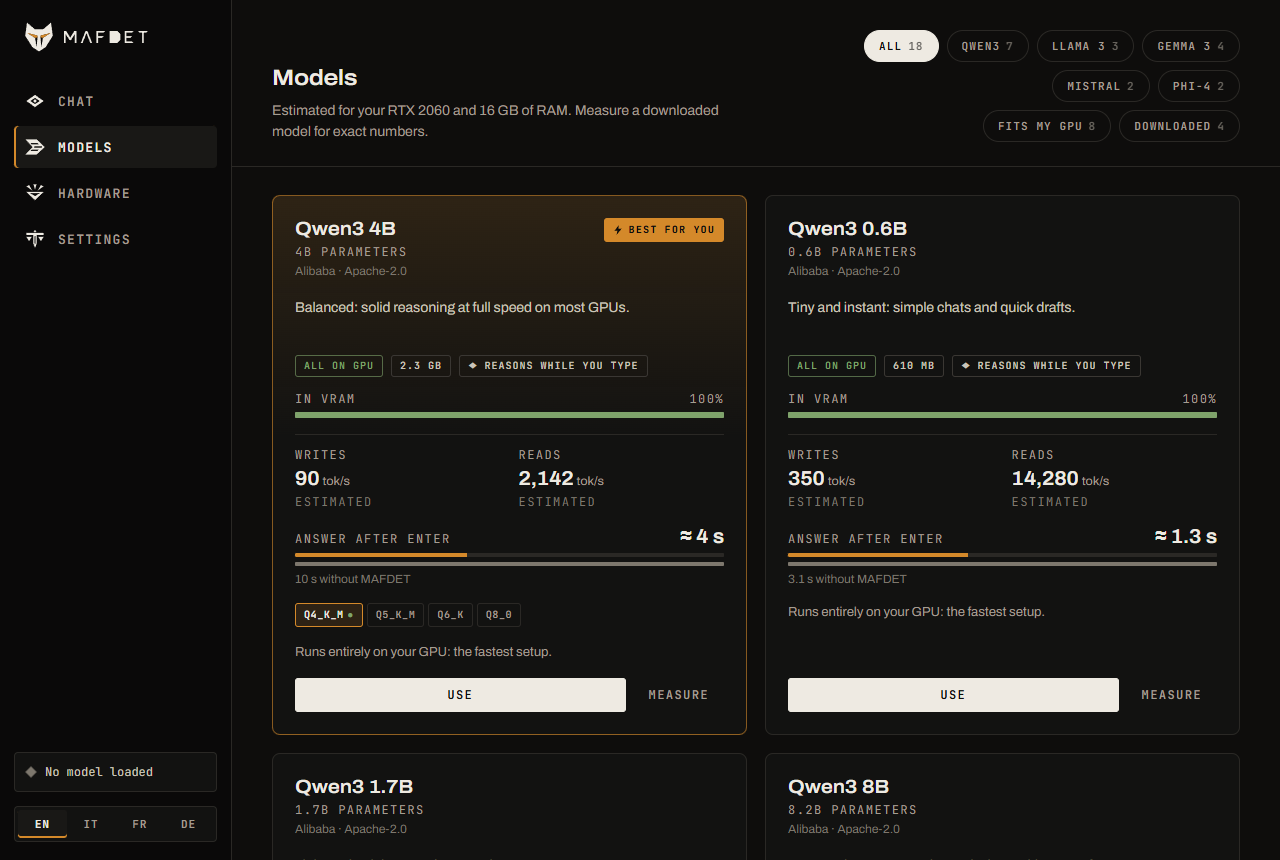Viewport: 1280px width, 860px height.
Task: Open the Settings page
Action: pyautogui.click(x=115, y=239)
